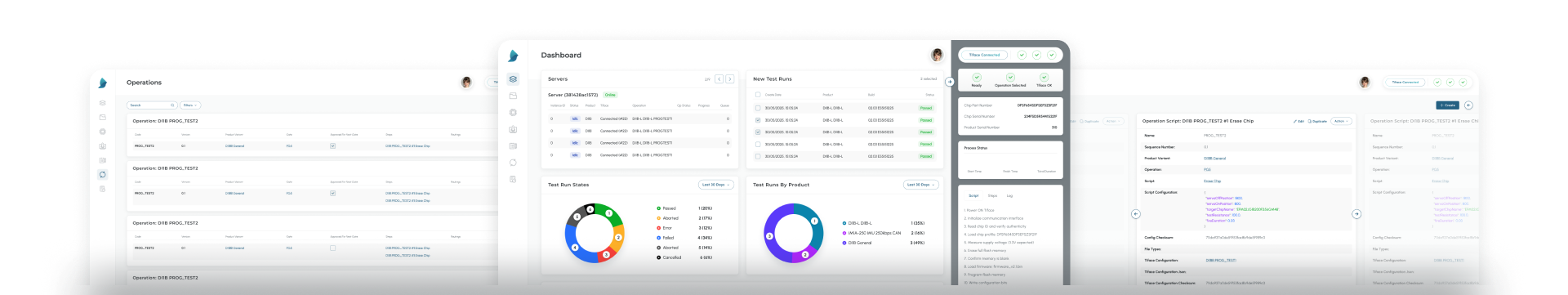Click the stacked-layers icon in the Dashboard sidebar

pos(513,79)
